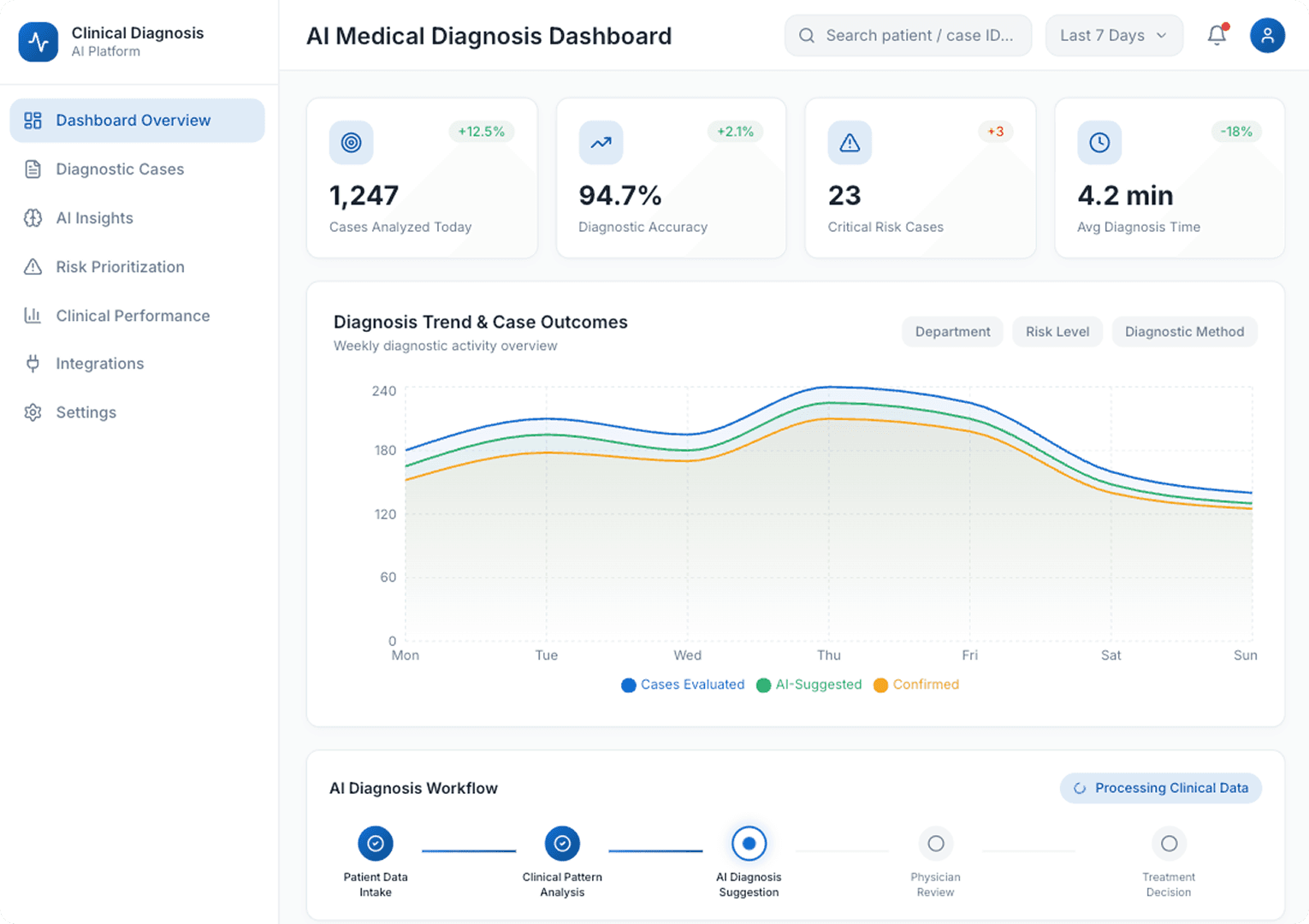
Task: Click the target icon on Cases Analyzed card
Action: (351, 143)
